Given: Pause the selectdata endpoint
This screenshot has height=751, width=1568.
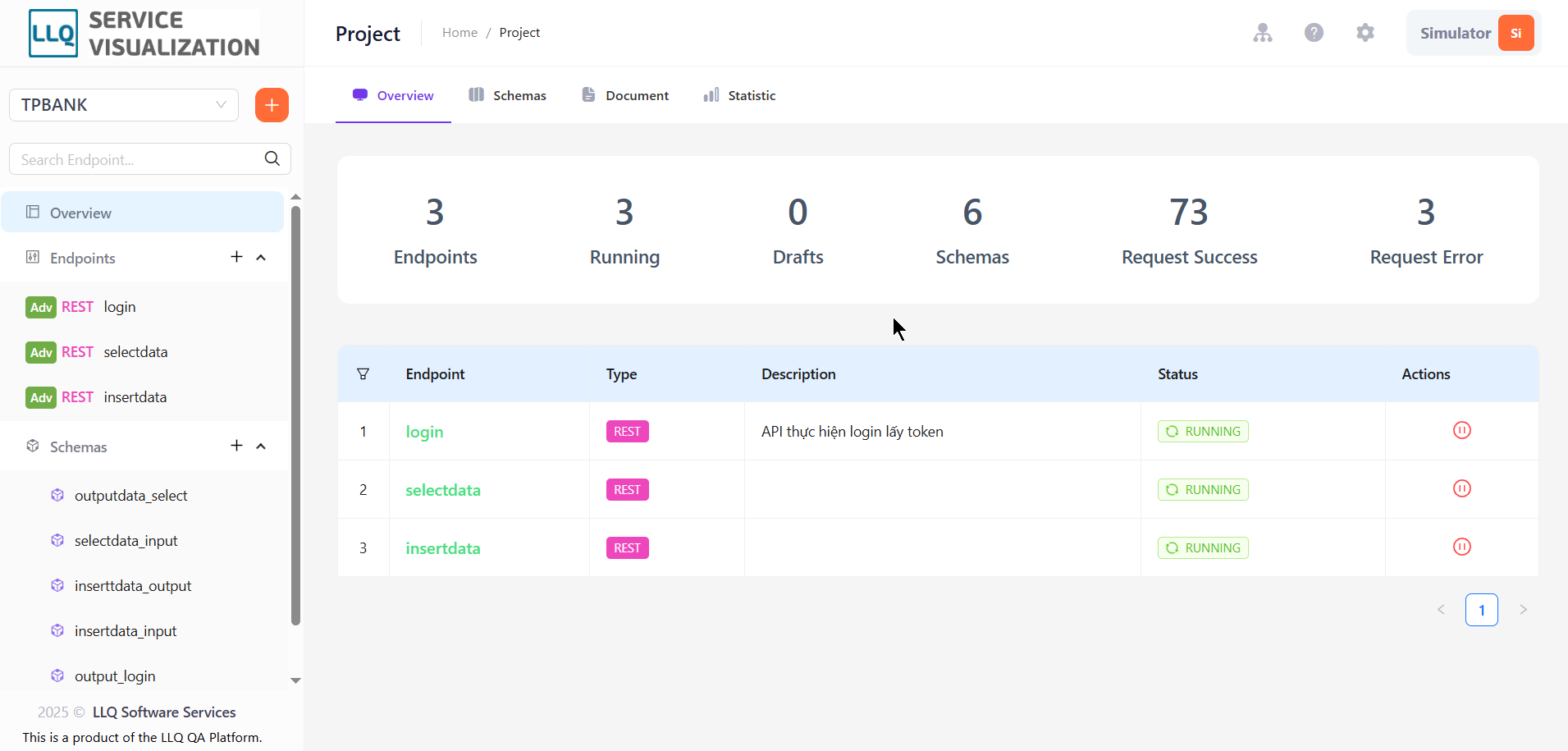Looking at the screenshot, I should 1462,488.
